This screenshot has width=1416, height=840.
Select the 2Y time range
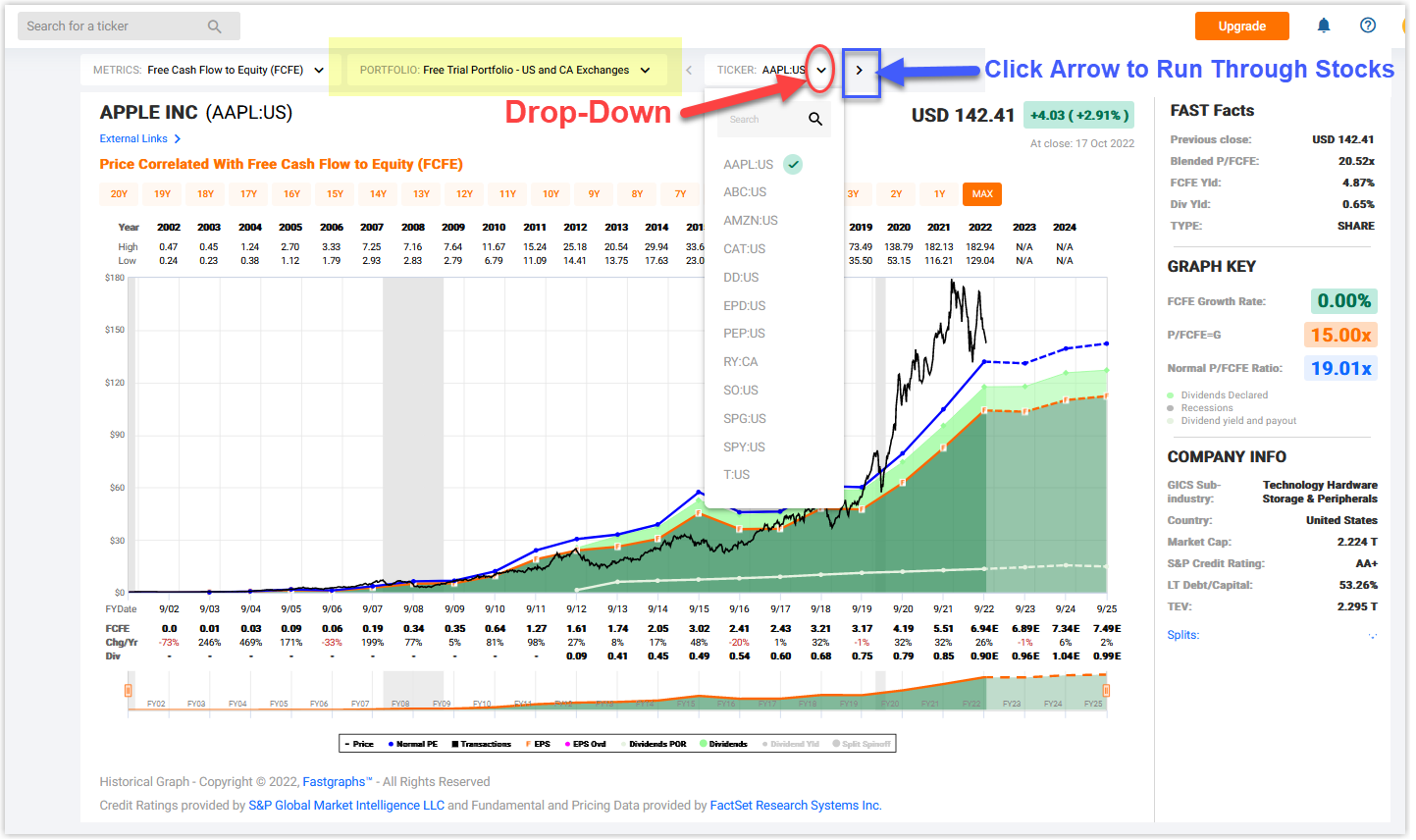896,194
